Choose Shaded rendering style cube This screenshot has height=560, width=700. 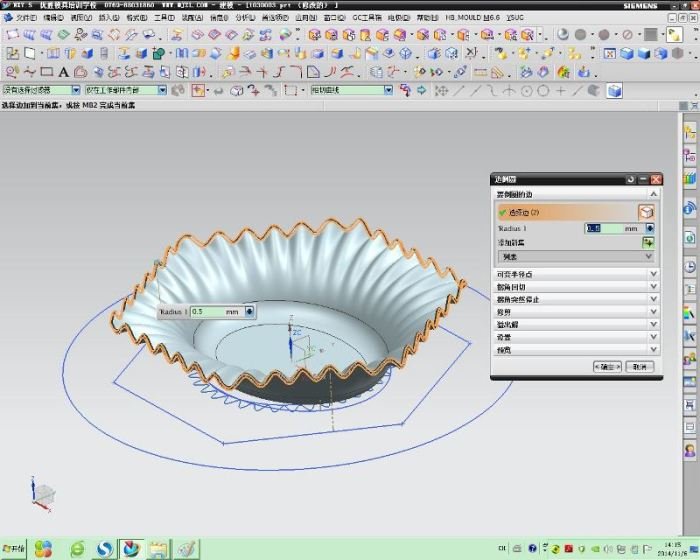(x=644, y=54)
